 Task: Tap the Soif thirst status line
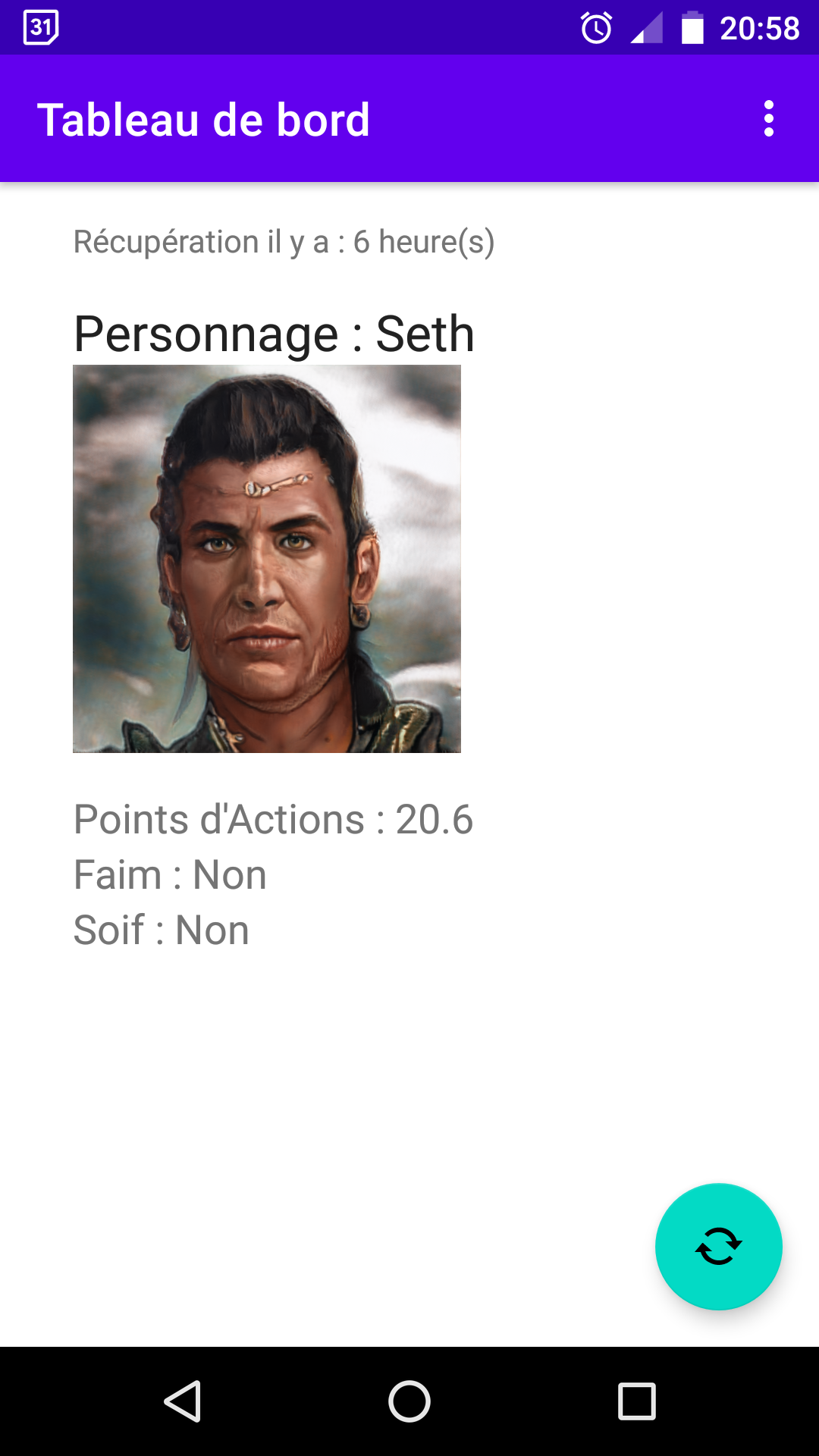161,930
